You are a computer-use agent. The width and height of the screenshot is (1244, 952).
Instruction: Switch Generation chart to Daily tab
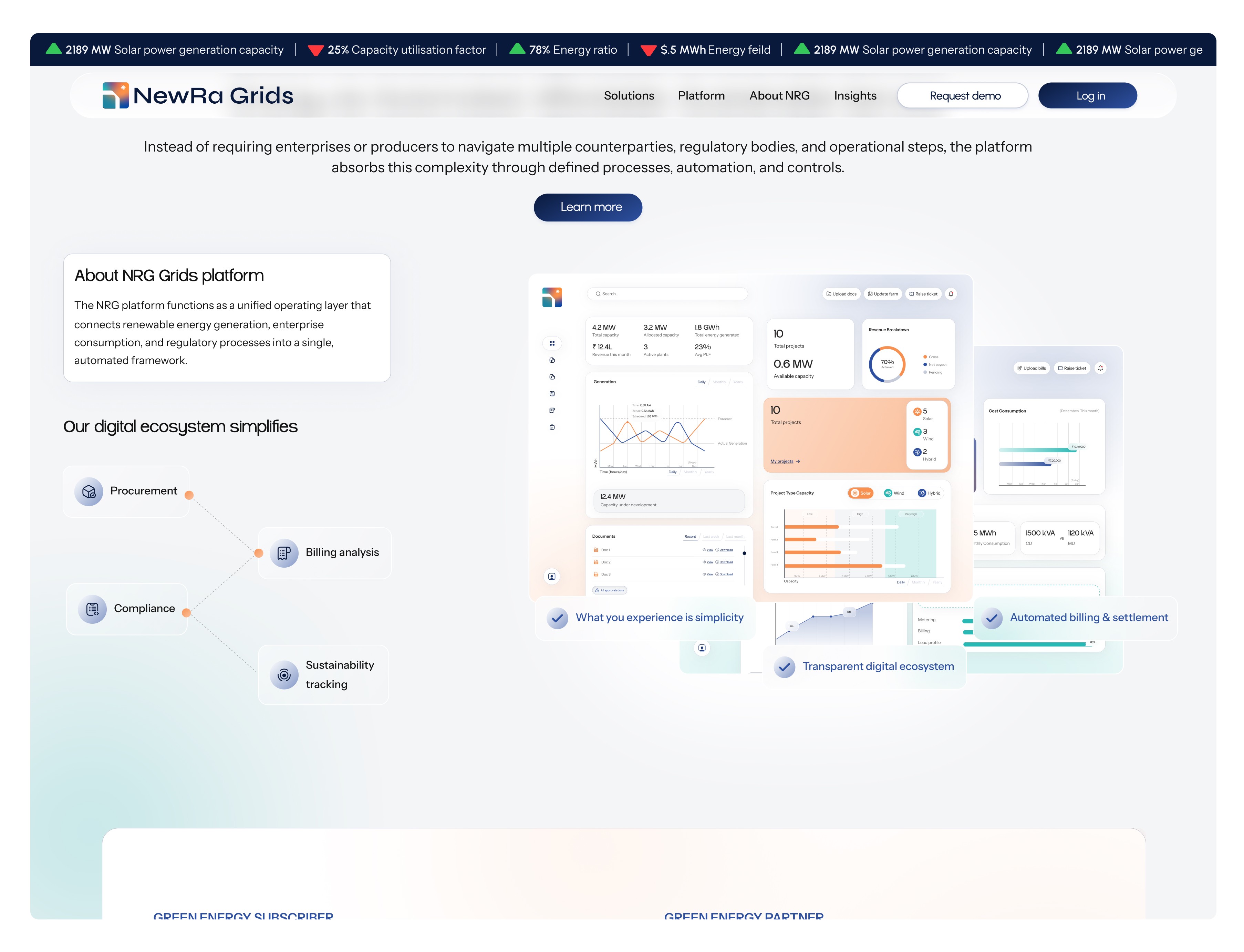pyautogui.click(x=701, y=382)
